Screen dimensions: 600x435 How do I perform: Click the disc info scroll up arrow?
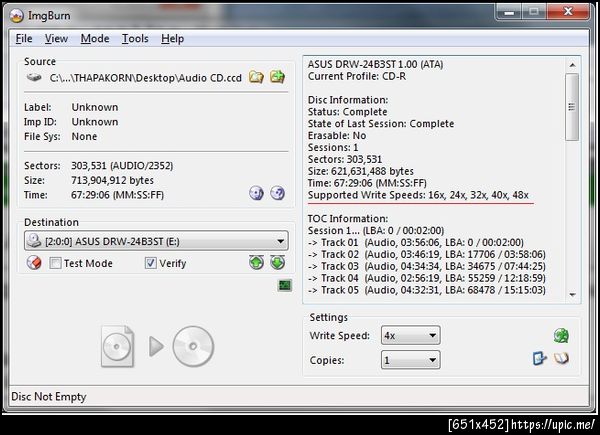point(572,65)
